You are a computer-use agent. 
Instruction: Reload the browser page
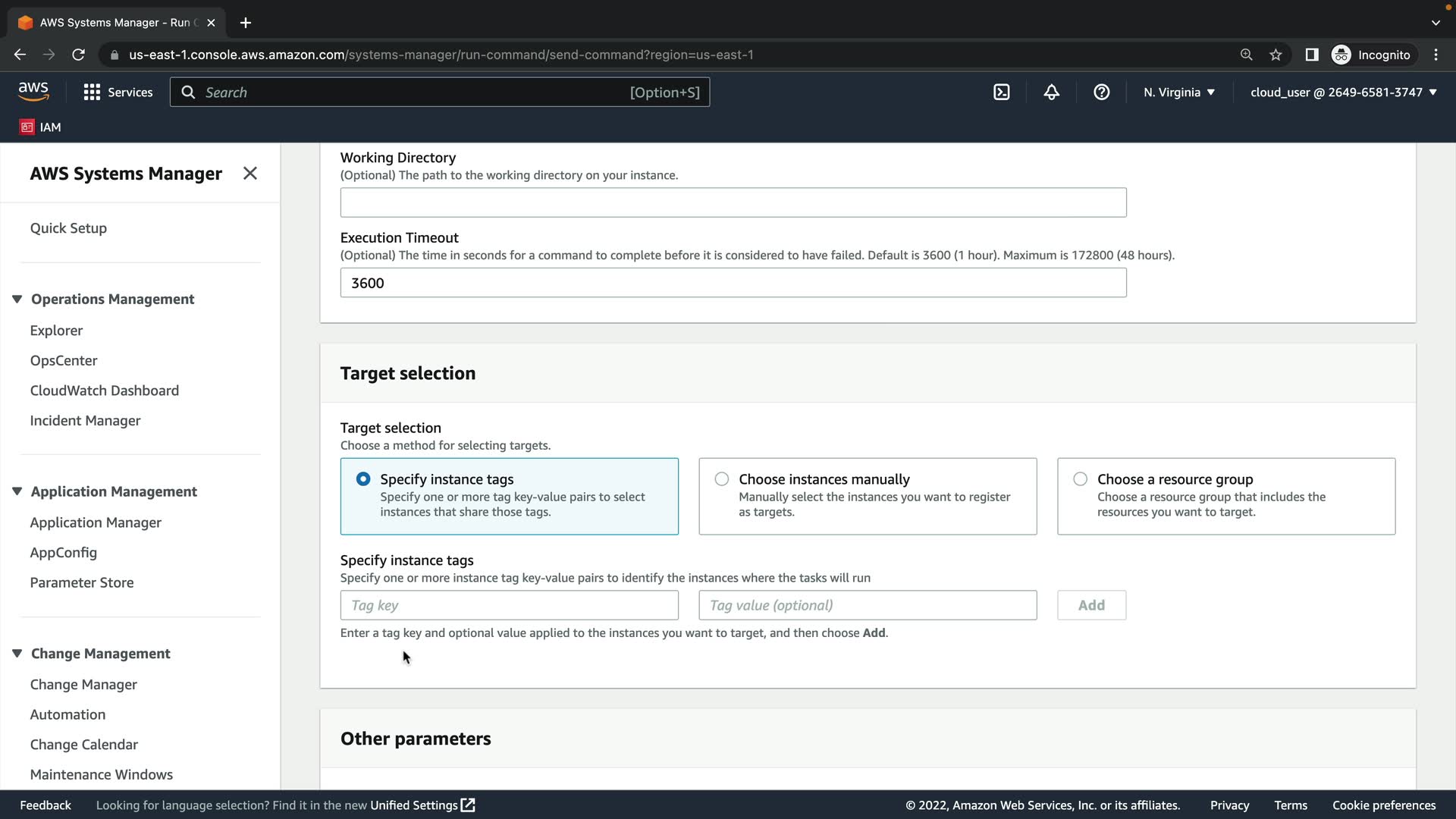point(78,55)
